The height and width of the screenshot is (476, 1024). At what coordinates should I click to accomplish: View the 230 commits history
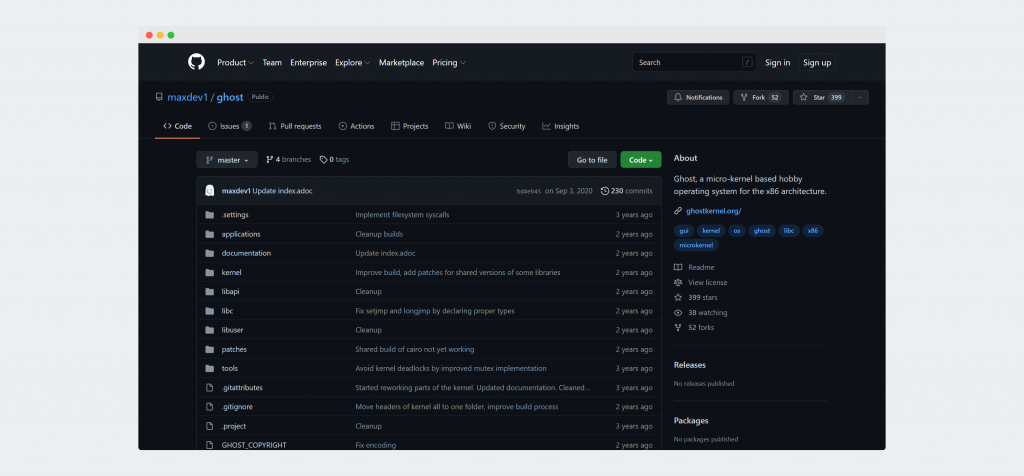[626, 191]
